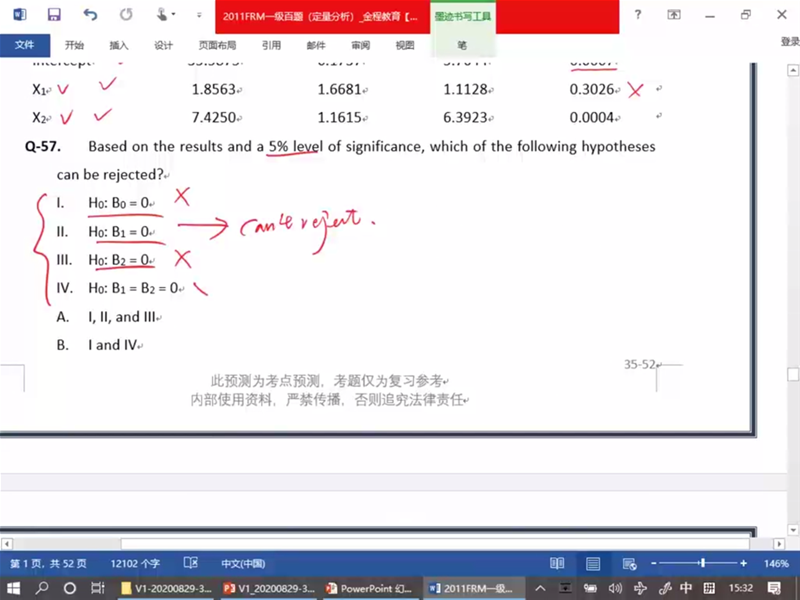Open Ribbon Display Options
The height and width of the screenshot is (600, 800).
tap(673, 15)
